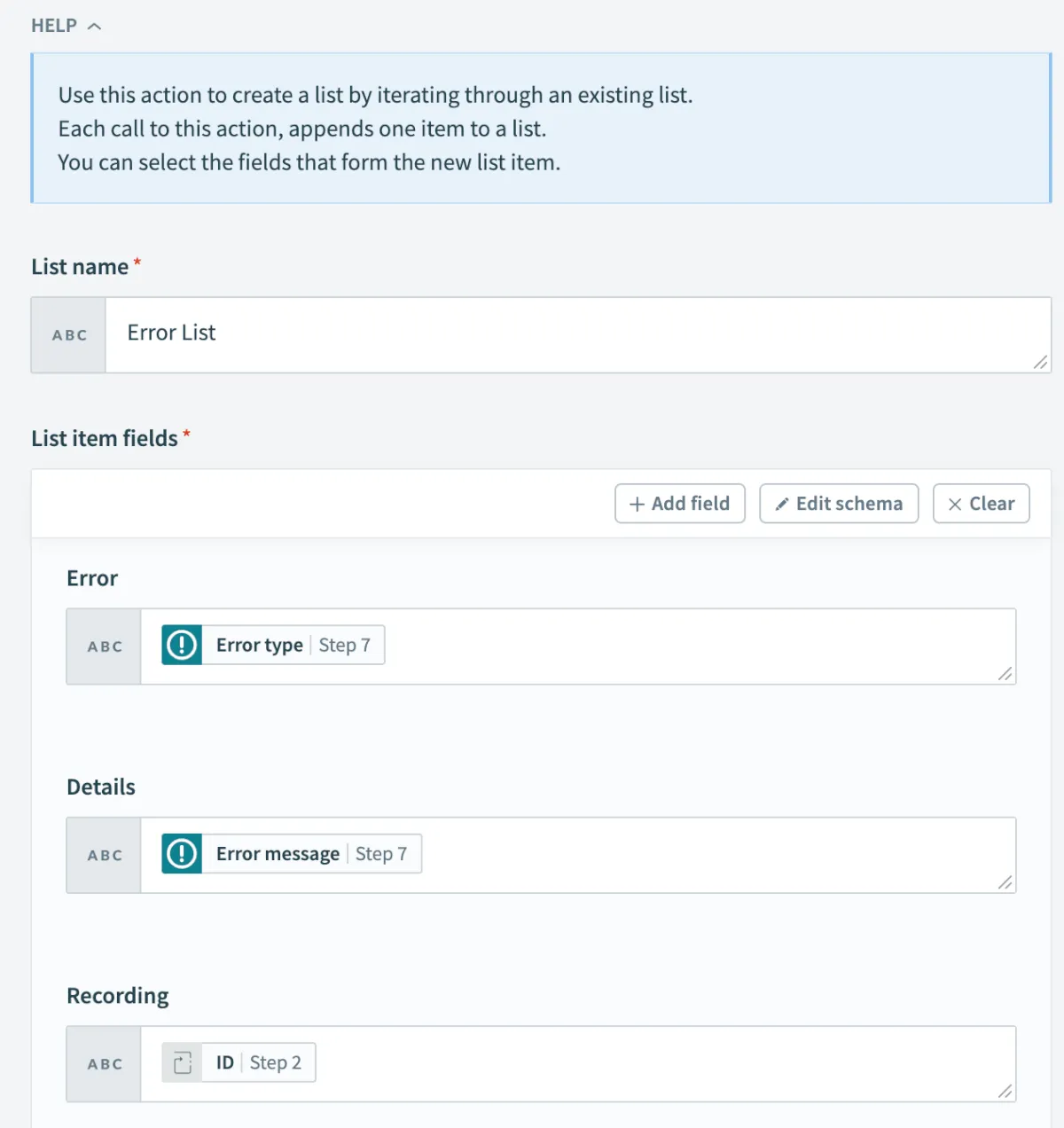1064x1128 pixels.
Task: Click the pencil icon on Edit schema
Action: (x=782, y=504)
